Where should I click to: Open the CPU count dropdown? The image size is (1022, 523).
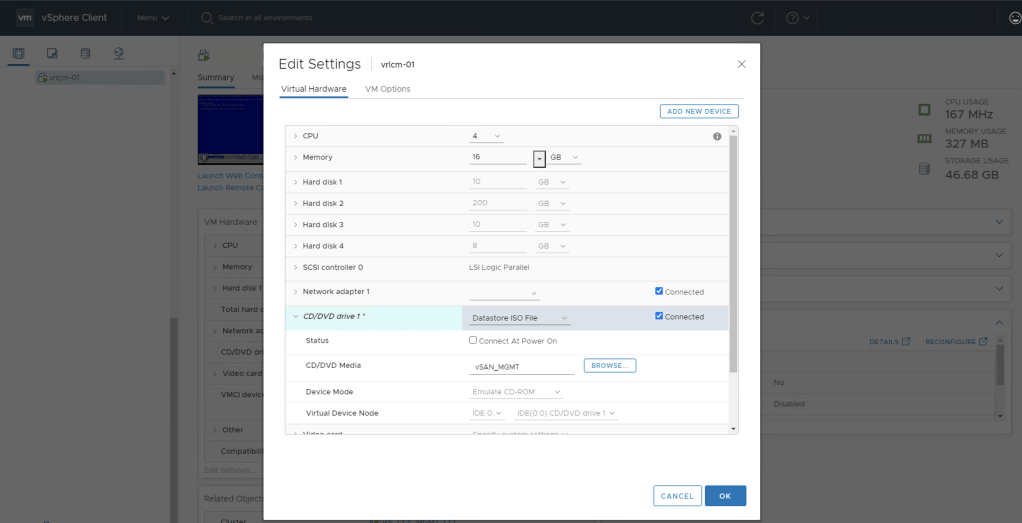(x=486, y=136)
